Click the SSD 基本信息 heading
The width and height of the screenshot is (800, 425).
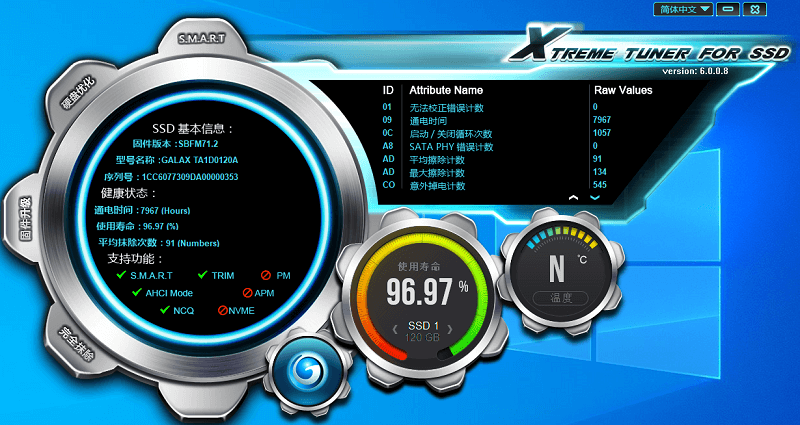(193, 129)
